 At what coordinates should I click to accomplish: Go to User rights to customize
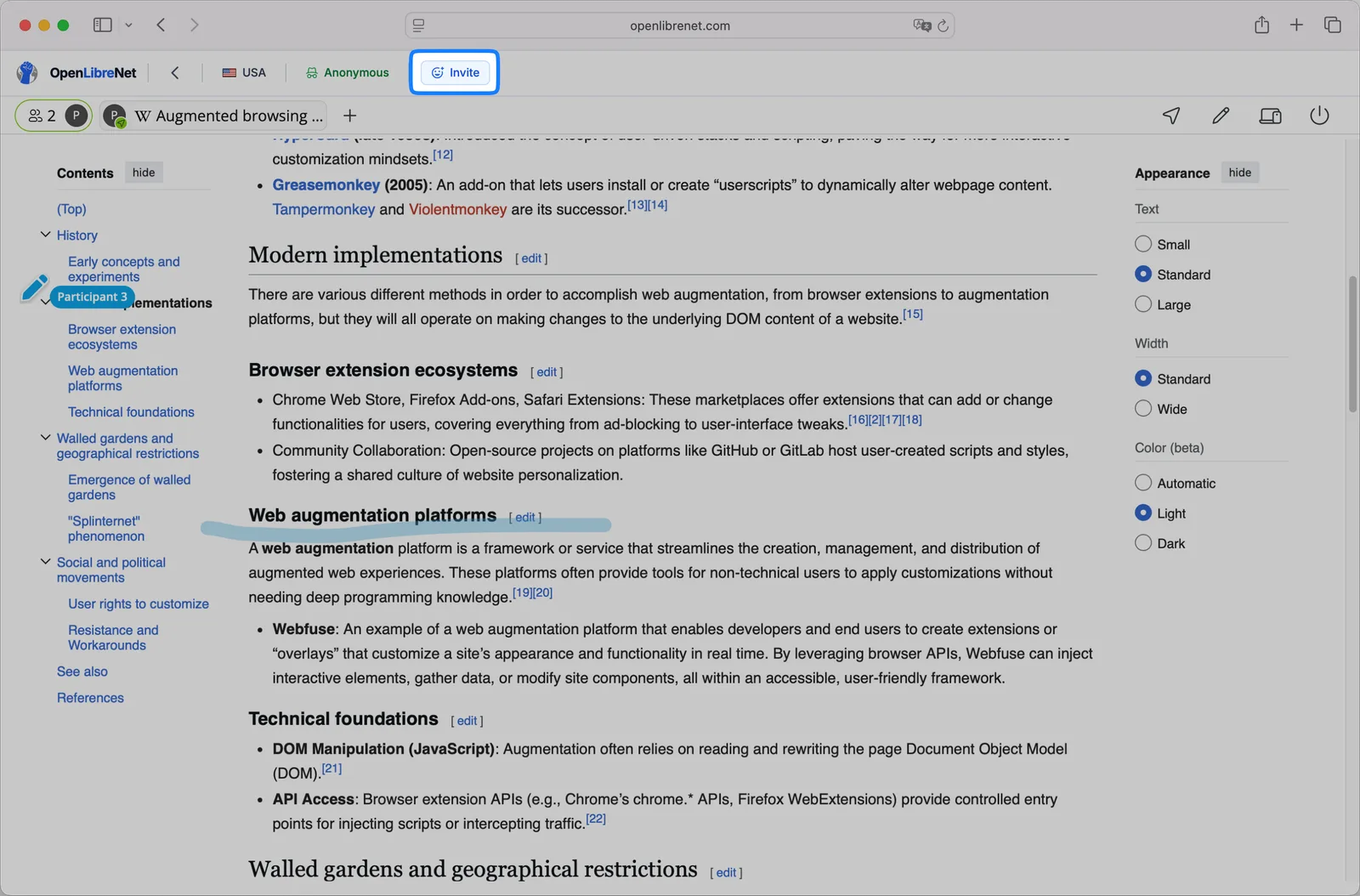coord(139,604)
